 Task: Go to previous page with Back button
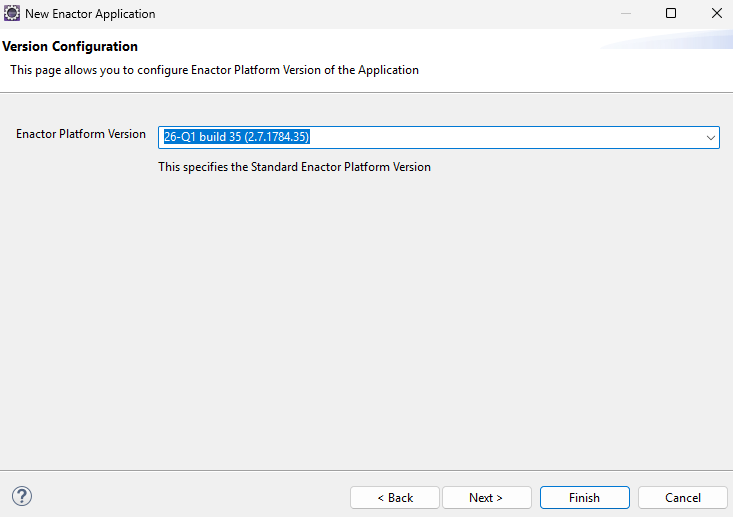click(394, 497)
